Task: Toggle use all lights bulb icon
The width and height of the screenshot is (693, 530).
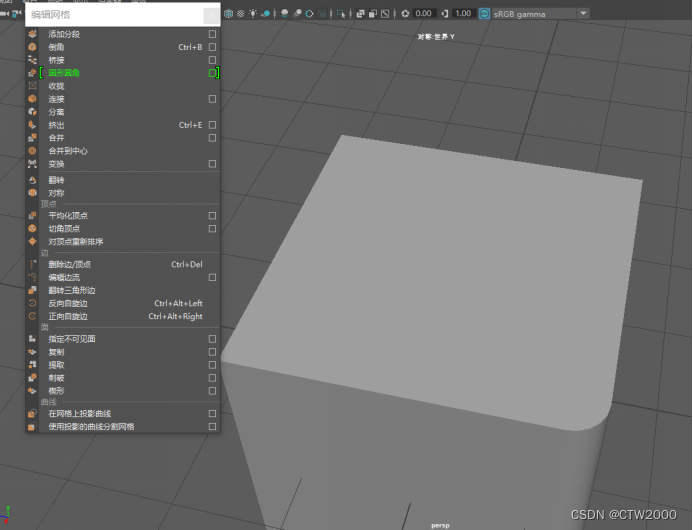Action: (x=253, y=14)
